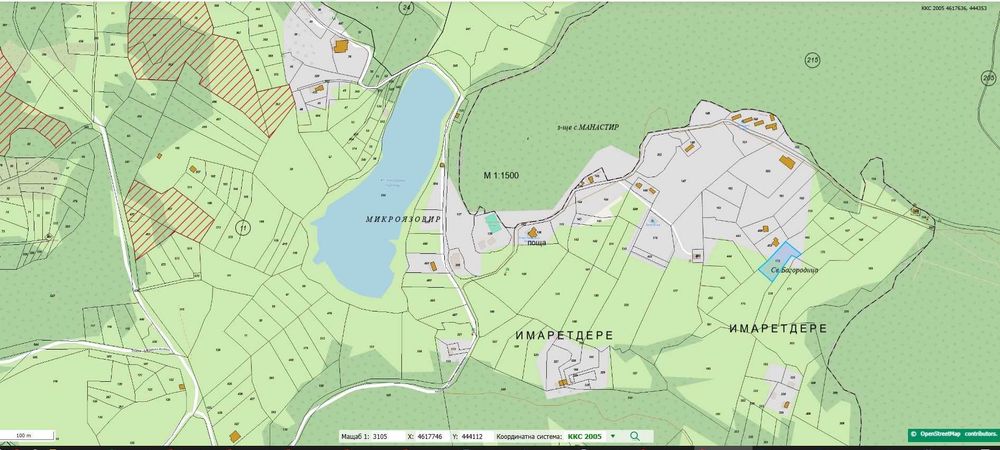1000x450 pixels.
Task: Click the orange building north of the lake
Action: (341, 46)
